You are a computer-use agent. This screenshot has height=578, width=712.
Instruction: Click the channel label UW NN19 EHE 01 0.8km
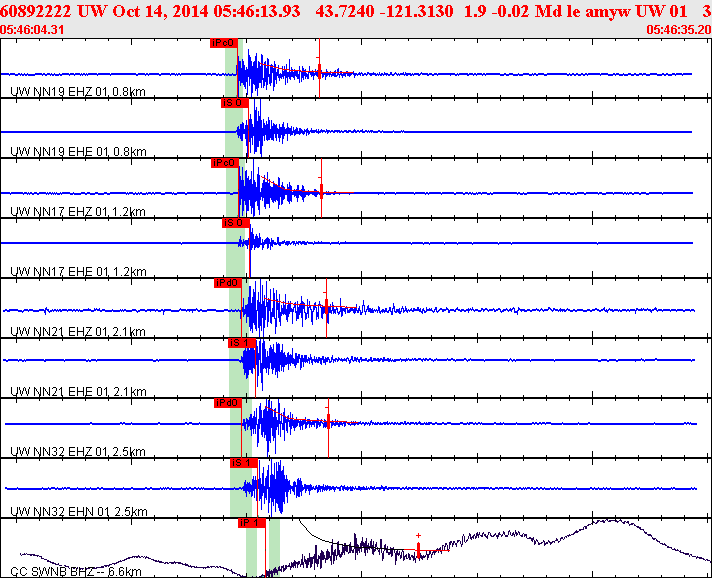coord(78,152)
